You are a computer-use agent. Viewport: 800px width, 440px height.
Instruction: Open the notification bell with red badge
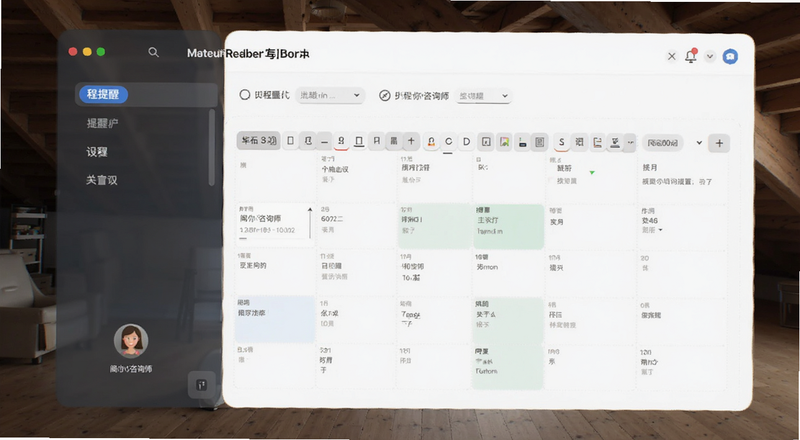coord(691,56)
